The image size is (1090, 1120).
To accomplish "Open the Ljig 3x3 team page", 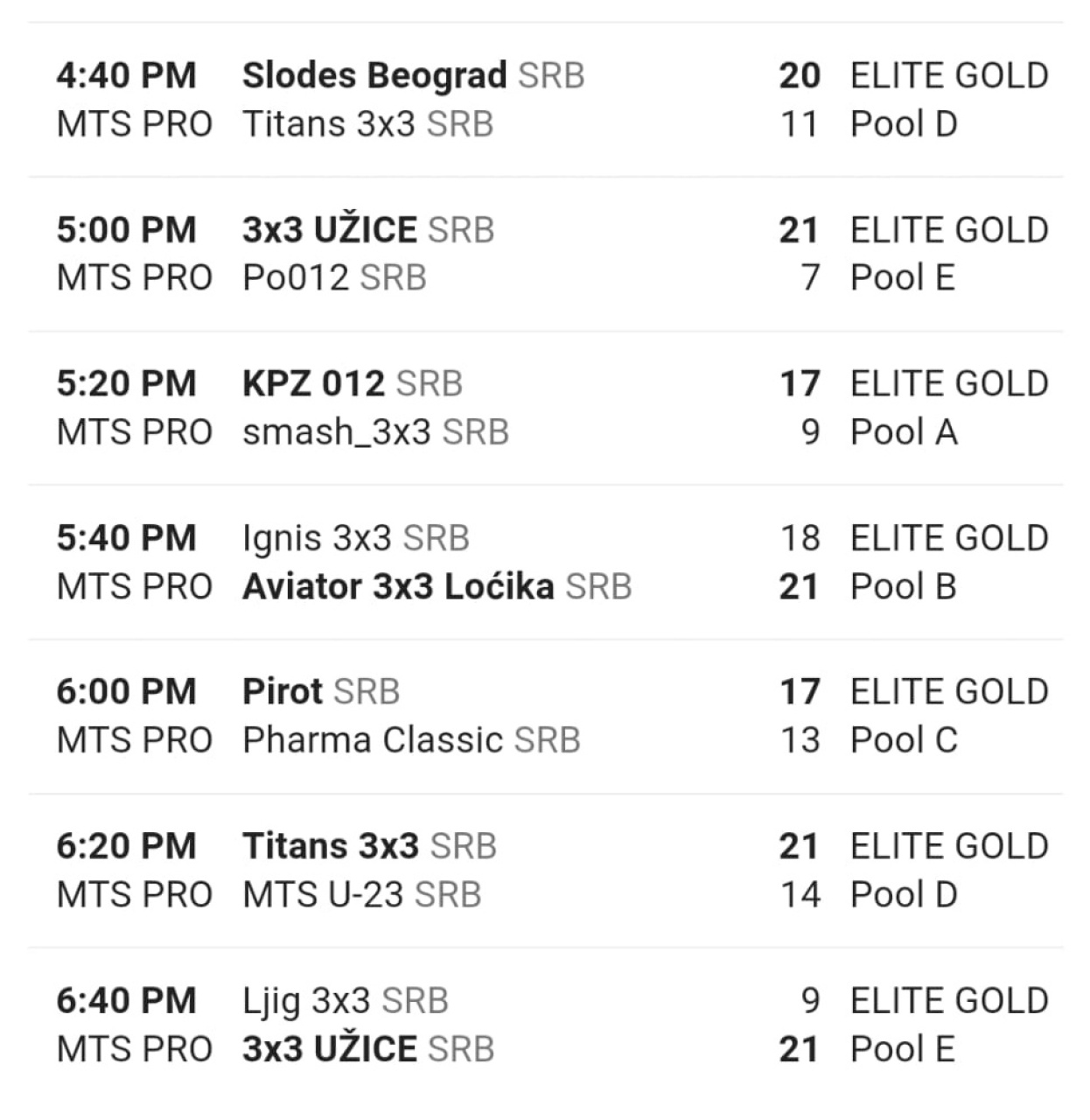I will pyautogui.click(x=305, y=1001).
